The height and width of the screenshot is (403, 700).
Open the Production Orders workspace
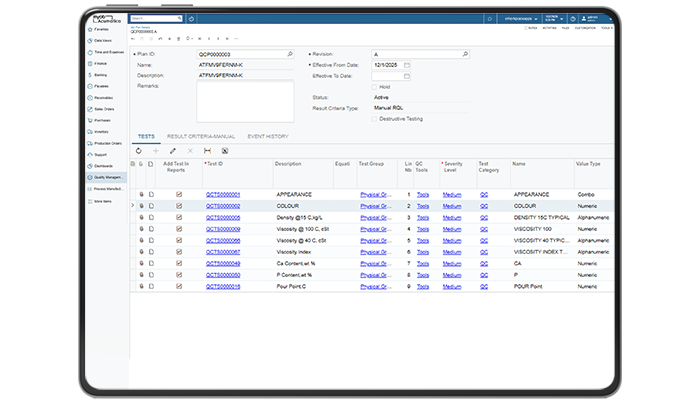(106, 144)
